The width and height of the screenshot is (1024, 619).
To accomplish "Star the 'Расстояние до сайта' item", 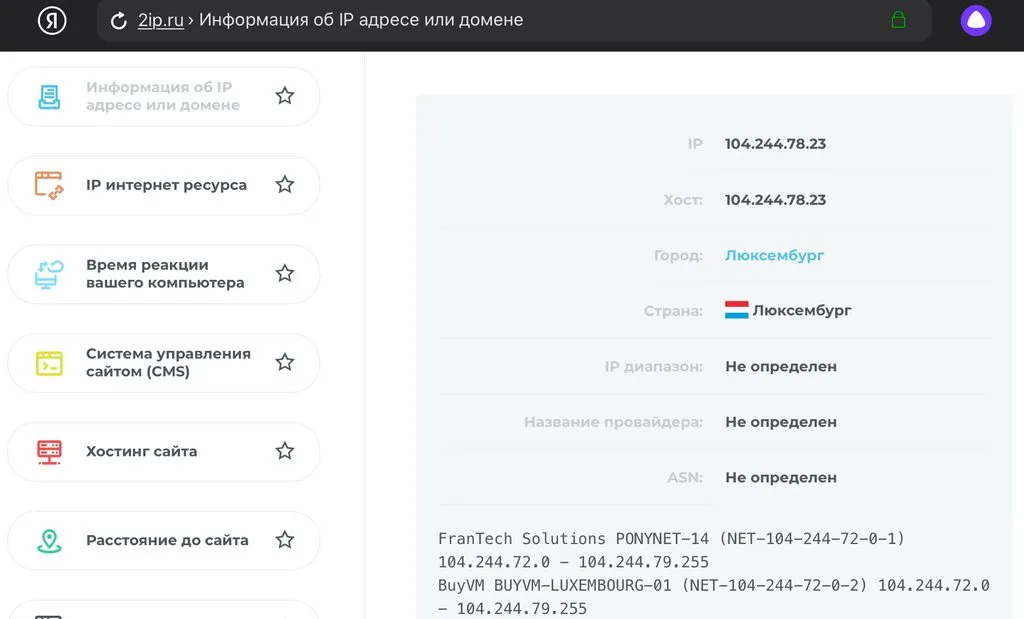I will coord(285,540).
